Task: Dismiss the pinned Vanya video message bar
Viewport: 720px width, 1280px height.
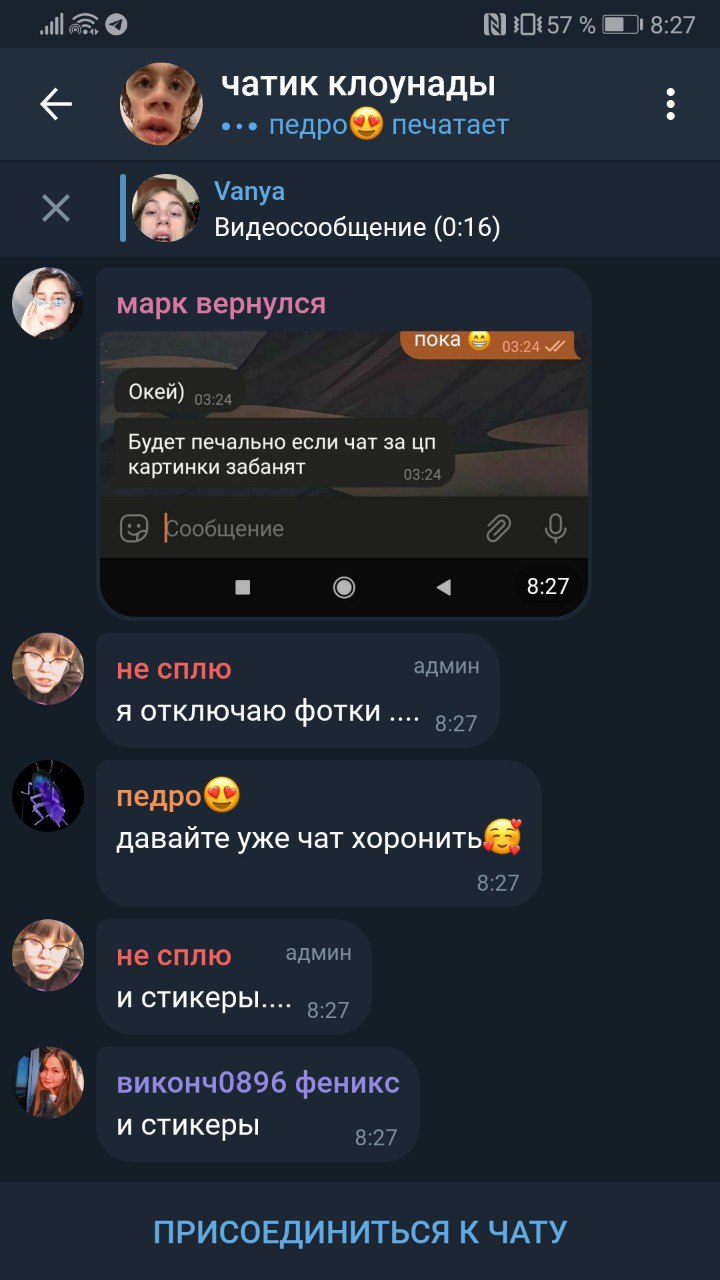Action: tap(56, 208)
